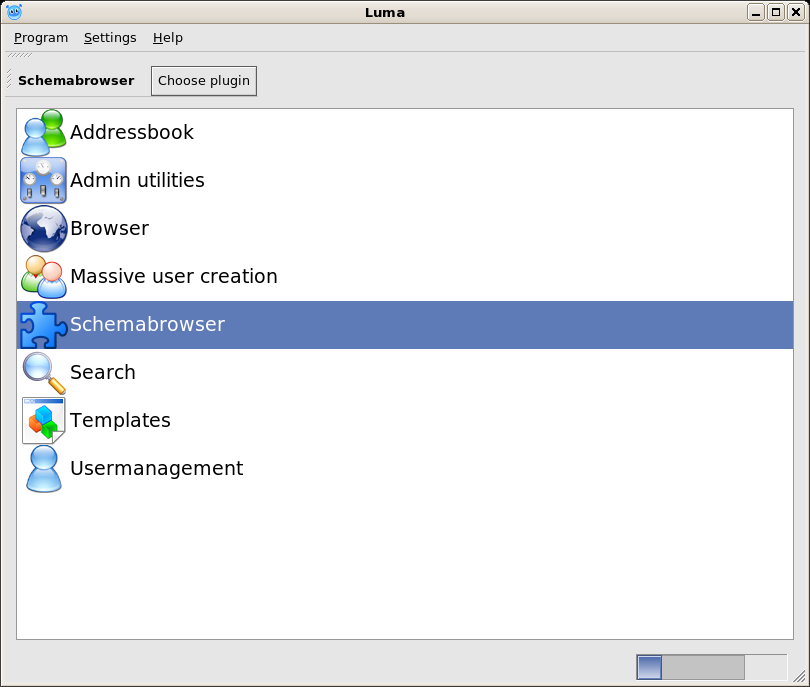Open the Program menu
This screenshot has width=810, height=687.
(x=41, y=38)
